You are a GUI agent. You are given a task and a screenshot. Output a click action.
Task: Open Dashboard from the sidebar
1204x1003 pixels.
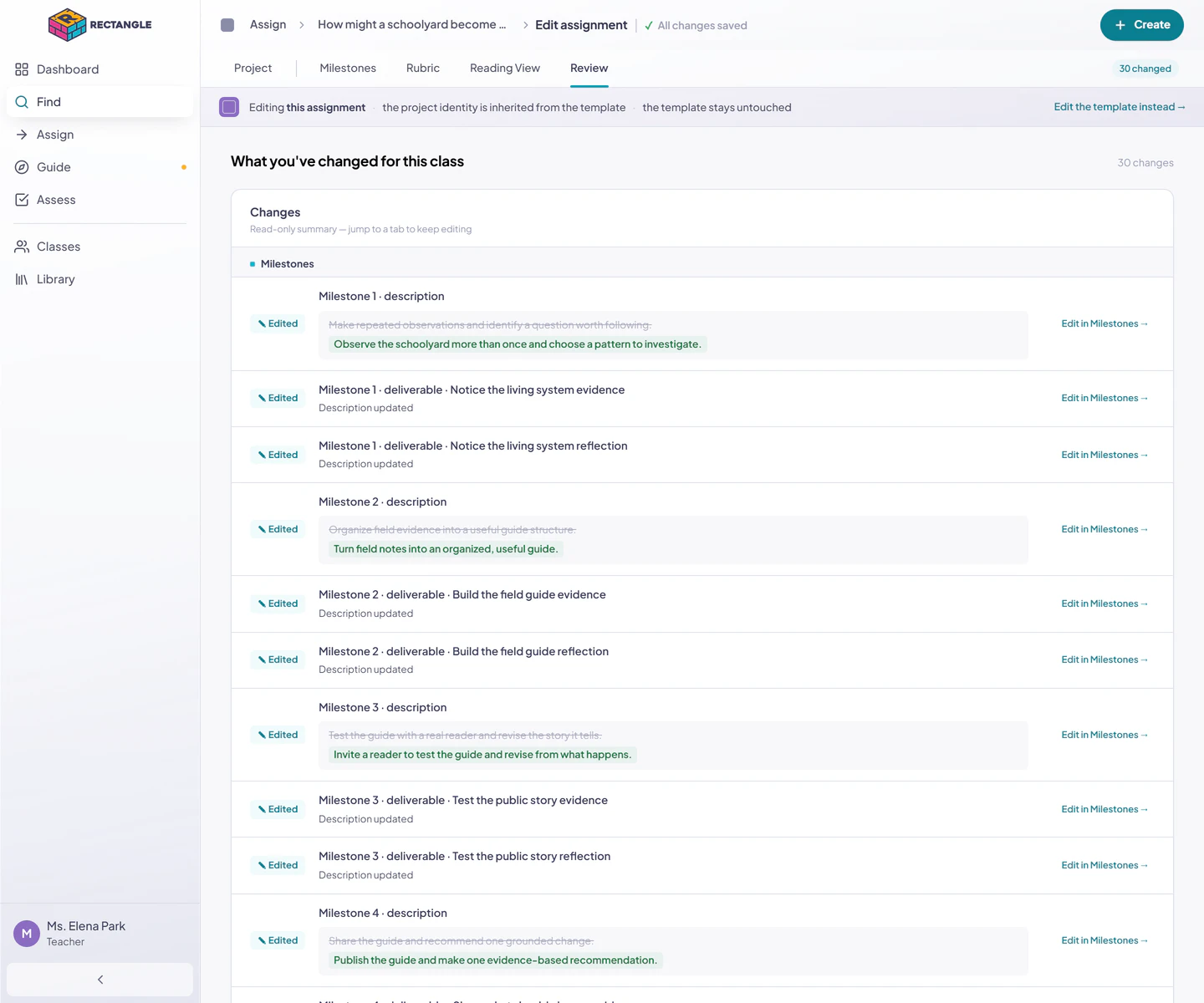click(99, 69)
